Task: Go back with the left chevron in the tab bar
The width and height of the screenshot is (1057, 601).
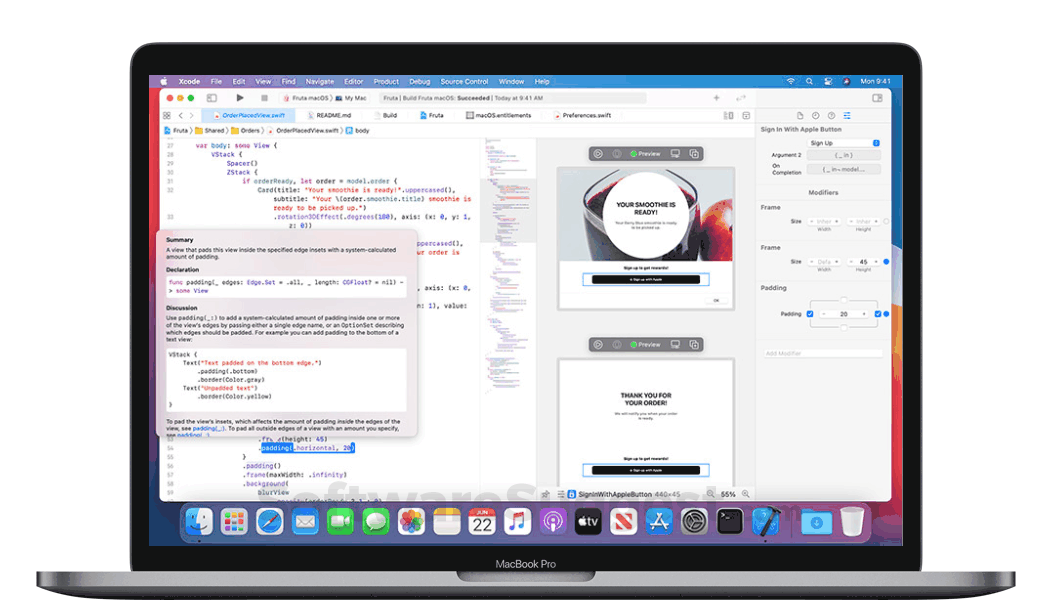Action: click(181, 115)
